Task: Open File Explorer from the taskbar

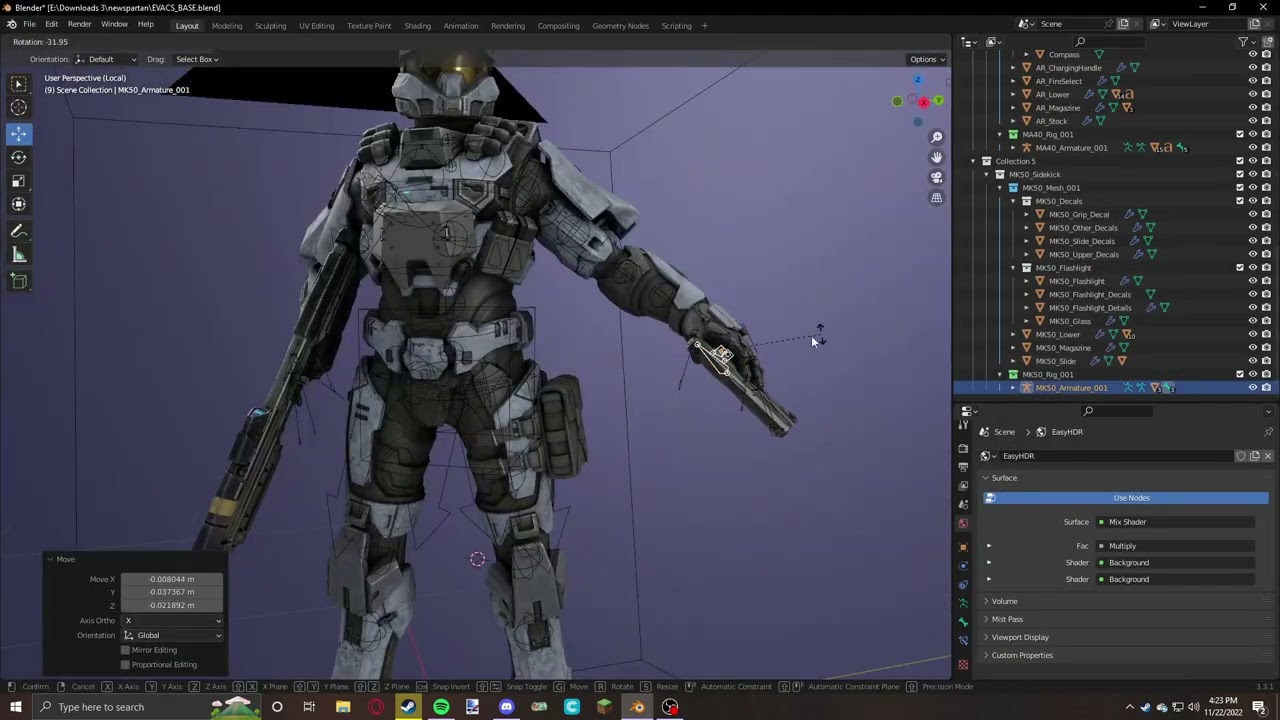Action: (x=343, y=707)
